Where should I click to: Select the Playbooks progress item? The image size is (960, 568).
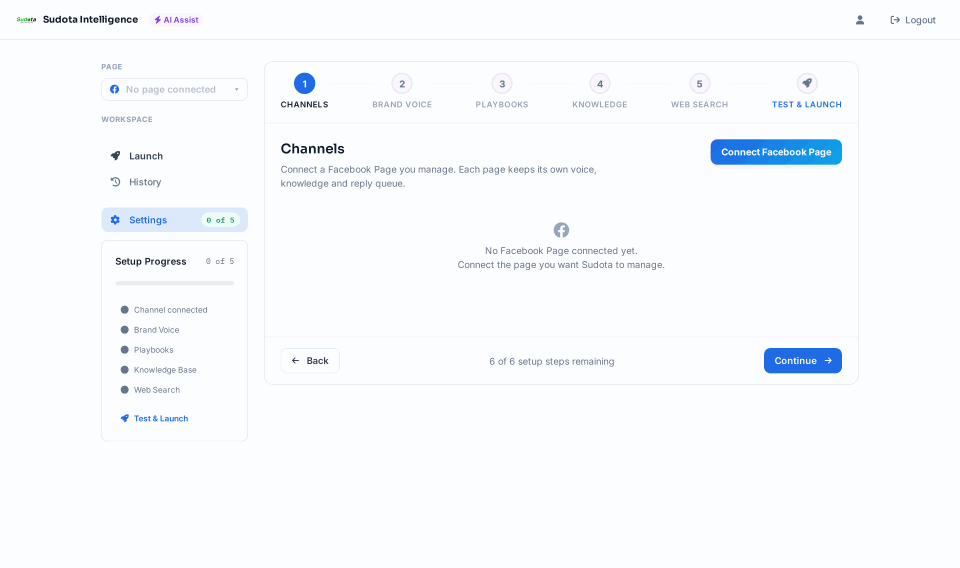[x=147, y=350]
